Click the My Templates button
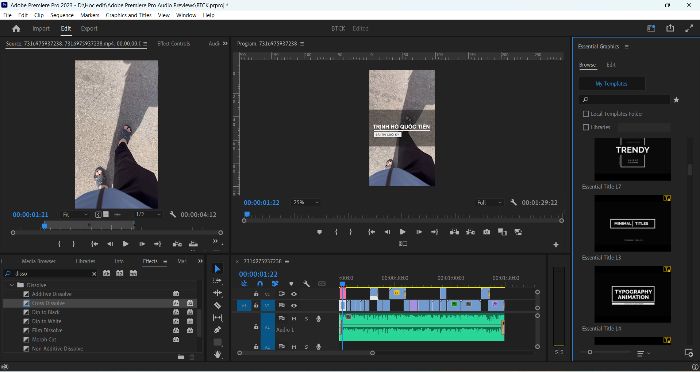700x372 pixels. [612, 84]
